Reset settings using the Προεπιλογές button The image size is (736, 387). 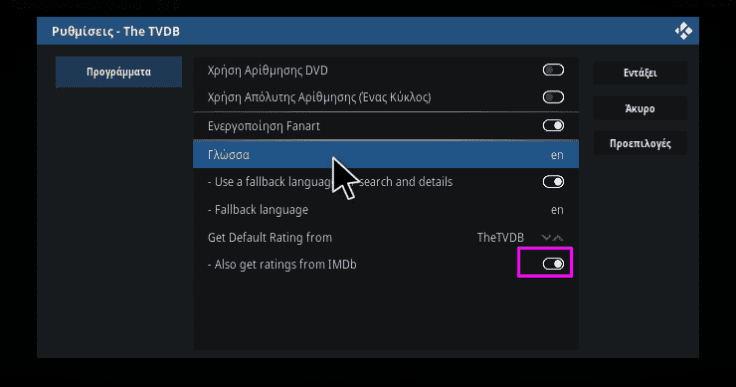[640, 143]
